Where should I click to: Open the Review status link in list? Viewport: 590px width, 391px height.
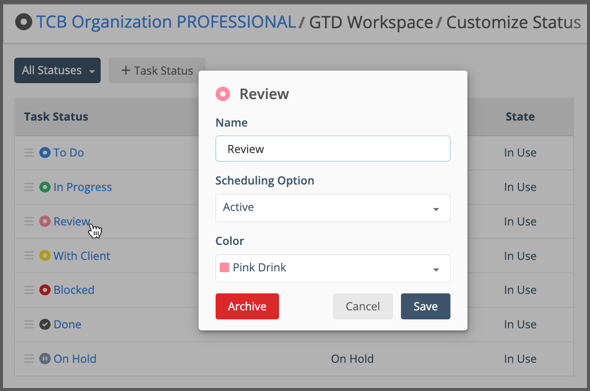71,221
